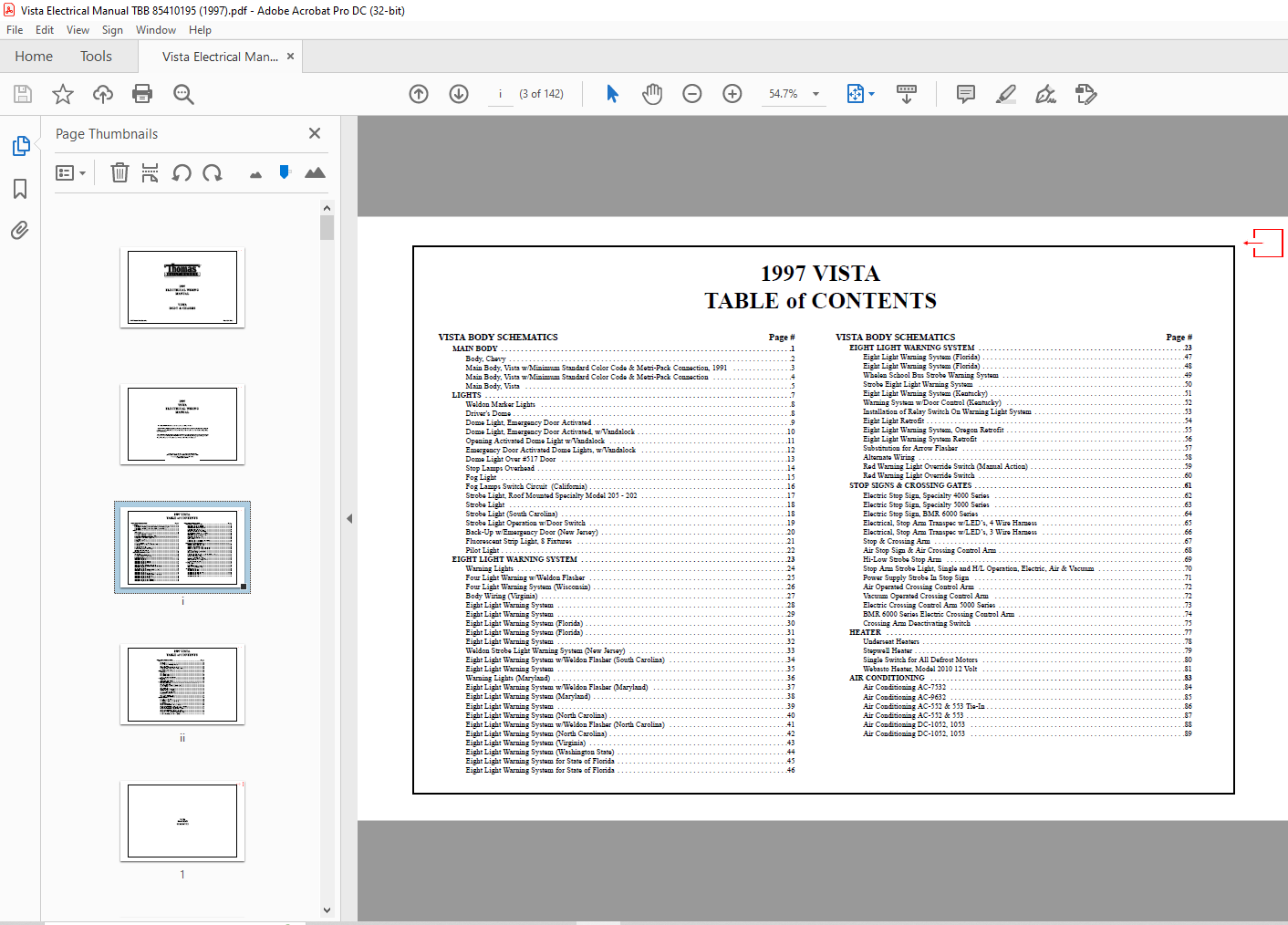Open the Find text magnifier tool

(183, 94)
